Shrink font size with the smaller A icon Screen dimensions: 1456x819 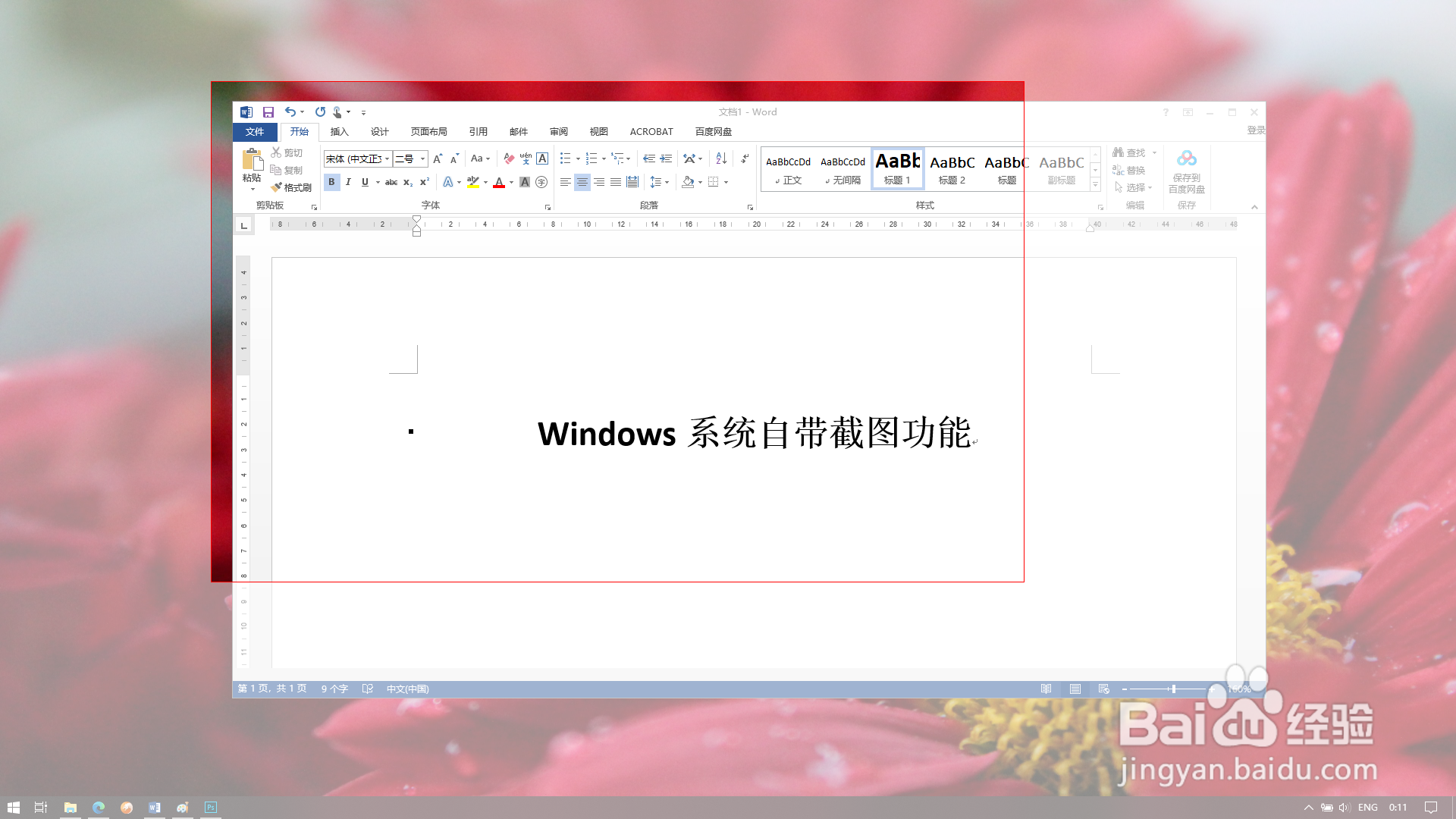point(454,158)
